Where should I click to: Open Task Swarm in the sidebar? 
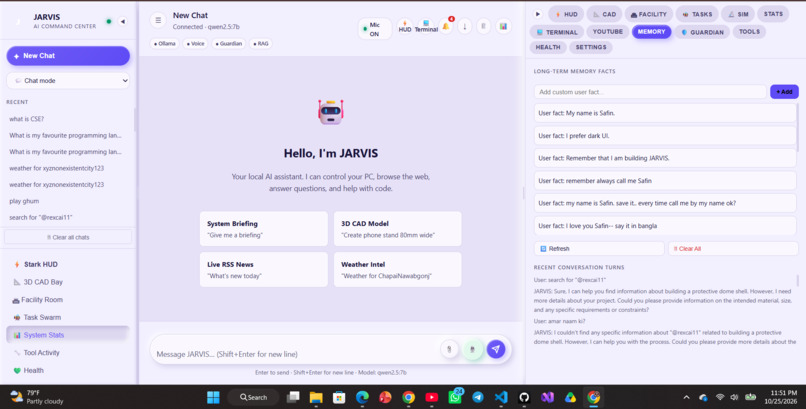[68, 317]
